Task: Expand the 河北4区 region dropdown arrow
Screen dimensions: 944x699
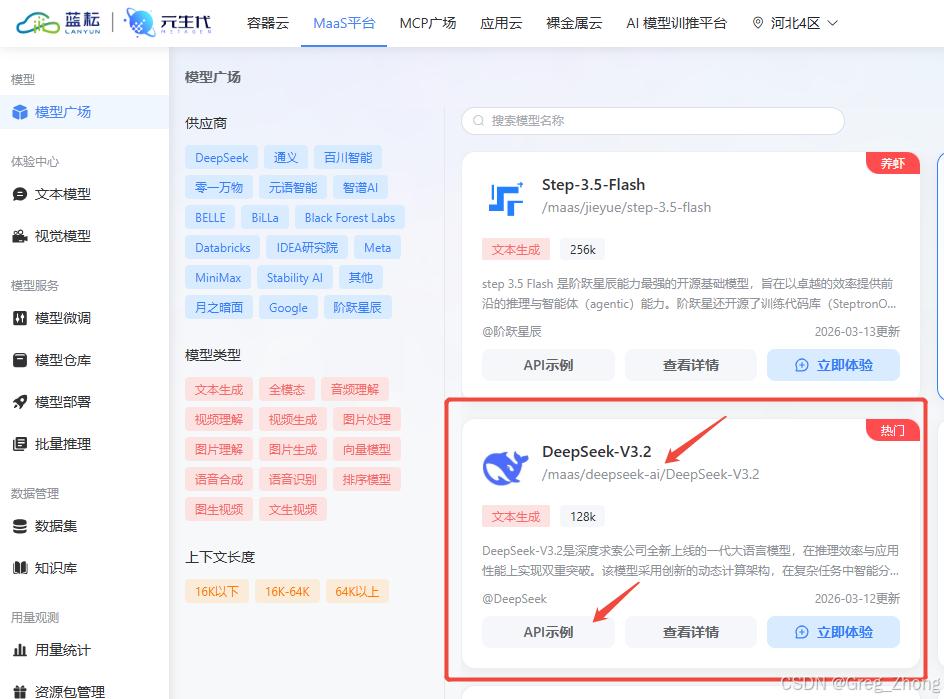Action: pos(833,23)
